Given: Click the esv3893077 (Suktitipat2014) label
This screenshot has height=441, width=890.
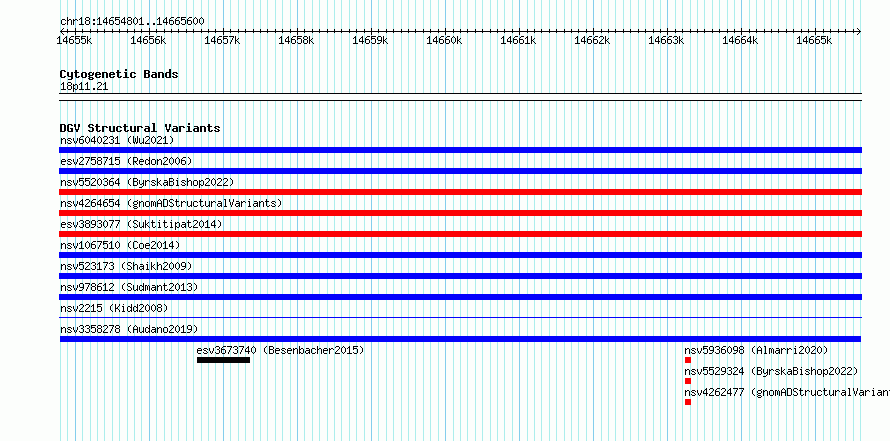Looking at the screenshot, I should [x=141, y=224].
